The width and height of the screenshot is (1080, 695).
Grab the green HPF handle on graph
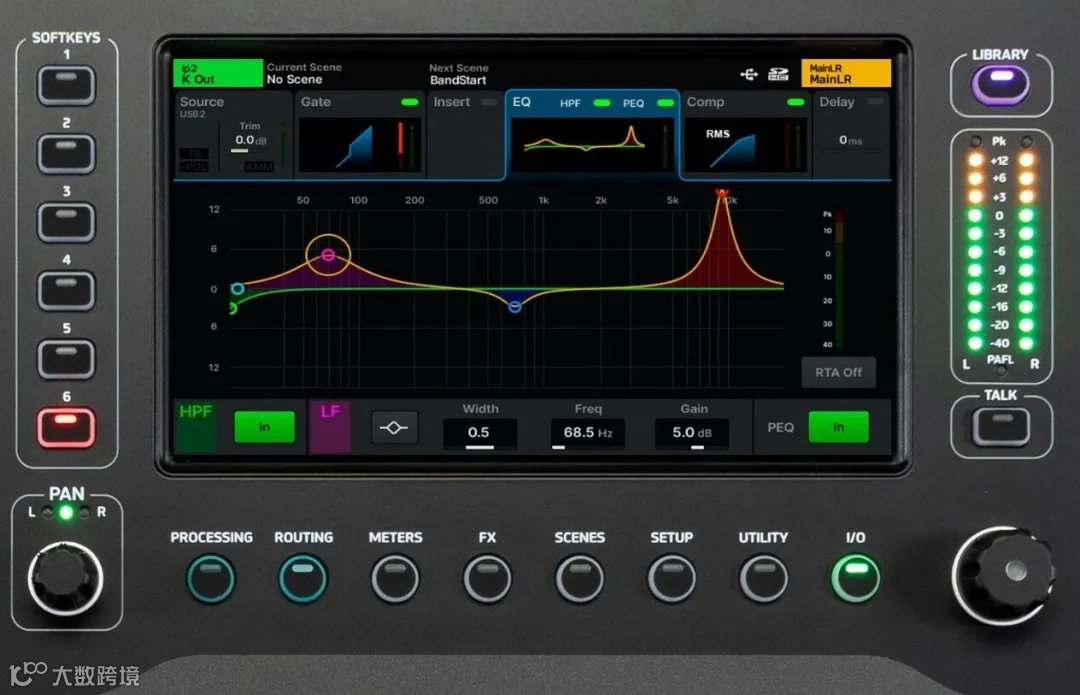point(233,309)
